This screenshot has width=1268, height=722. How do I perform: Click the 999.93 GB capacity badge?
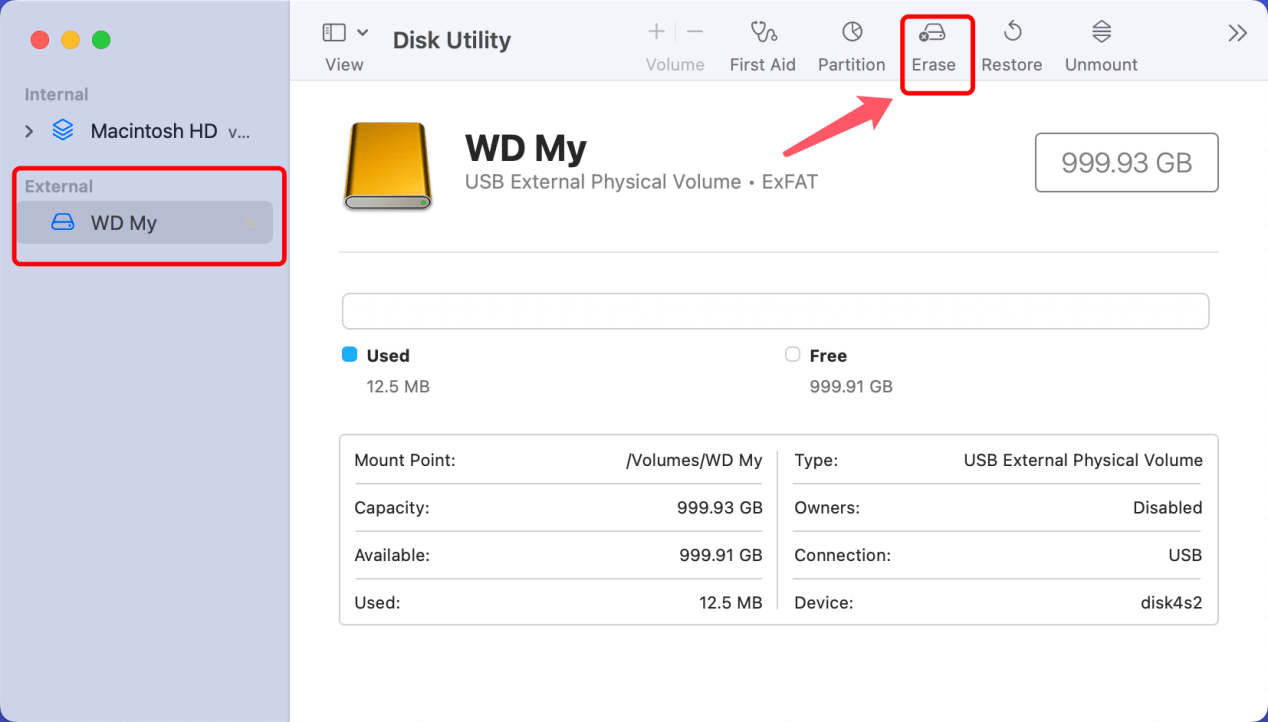point(1126,162)
